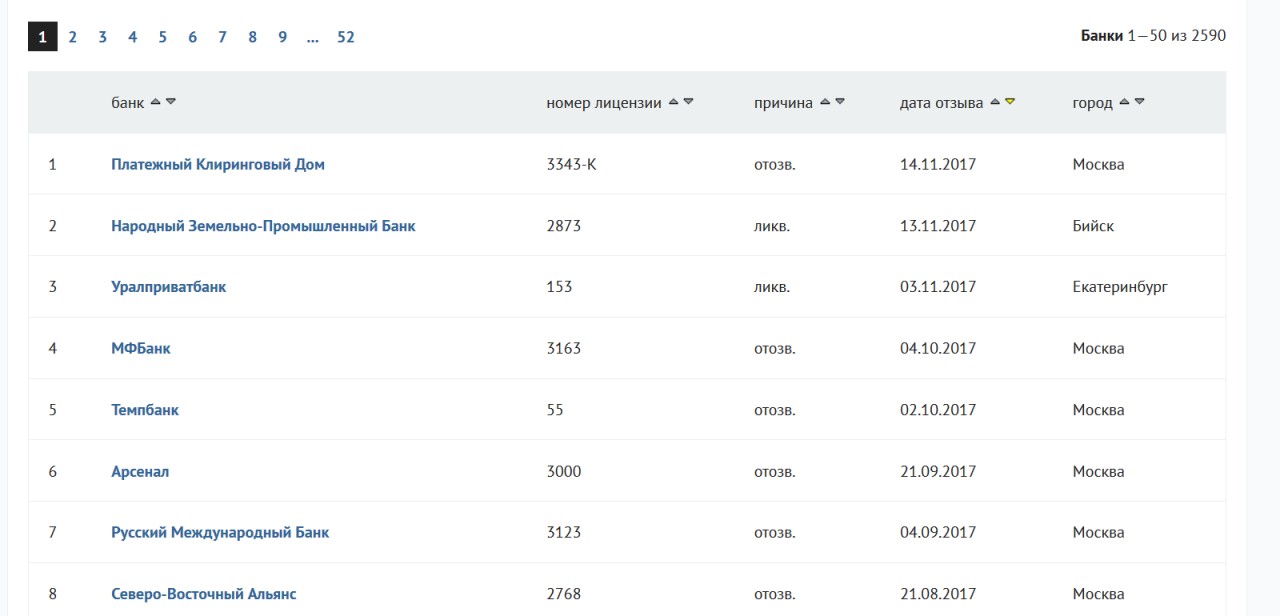Viewport: 1280px width, 616px height.
Task: Go to page 9
Action: click(x=282, y=37)
